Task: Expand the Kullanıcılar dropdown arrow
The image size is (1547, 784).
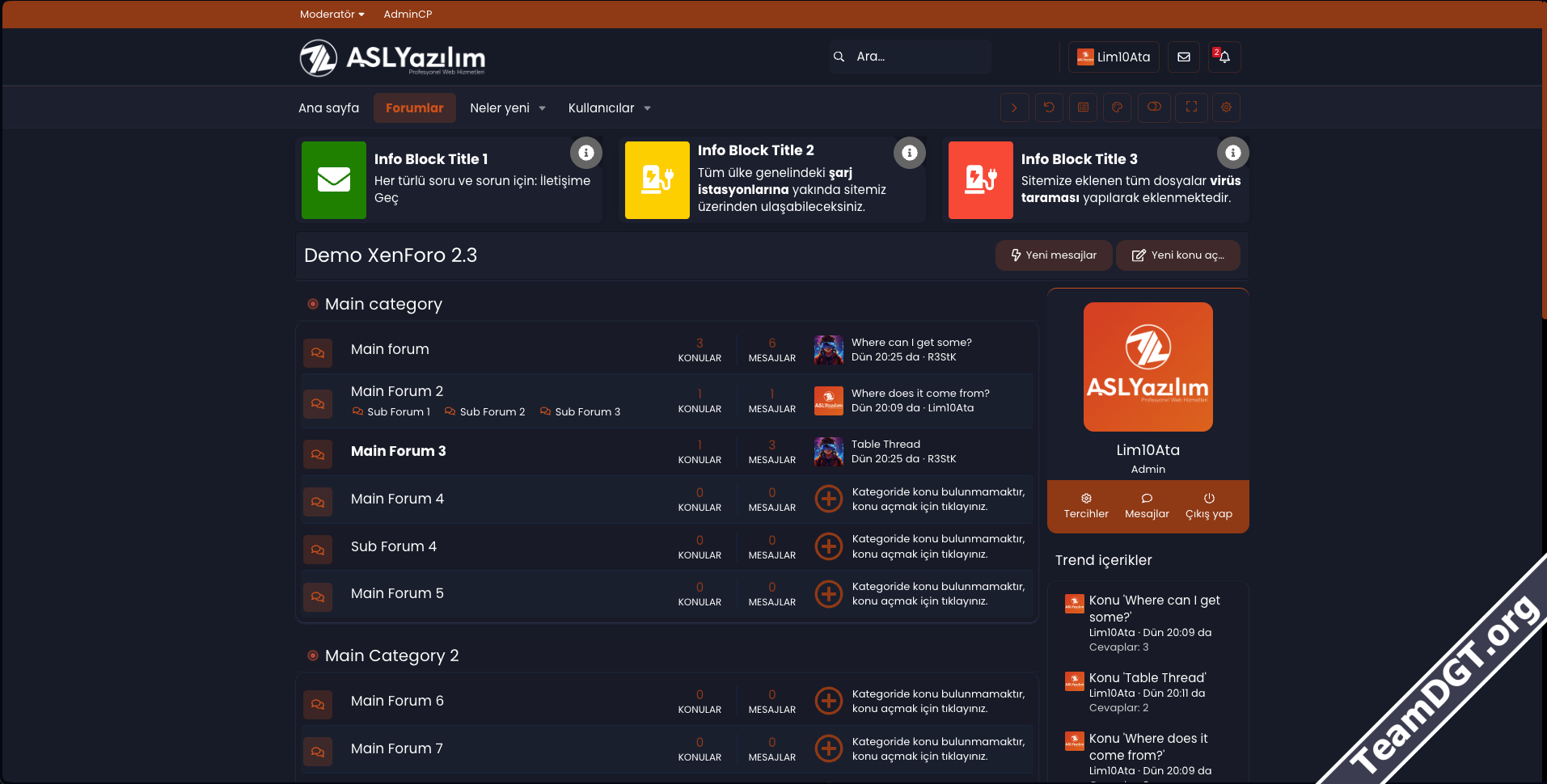Action: (x=647, y=108)
